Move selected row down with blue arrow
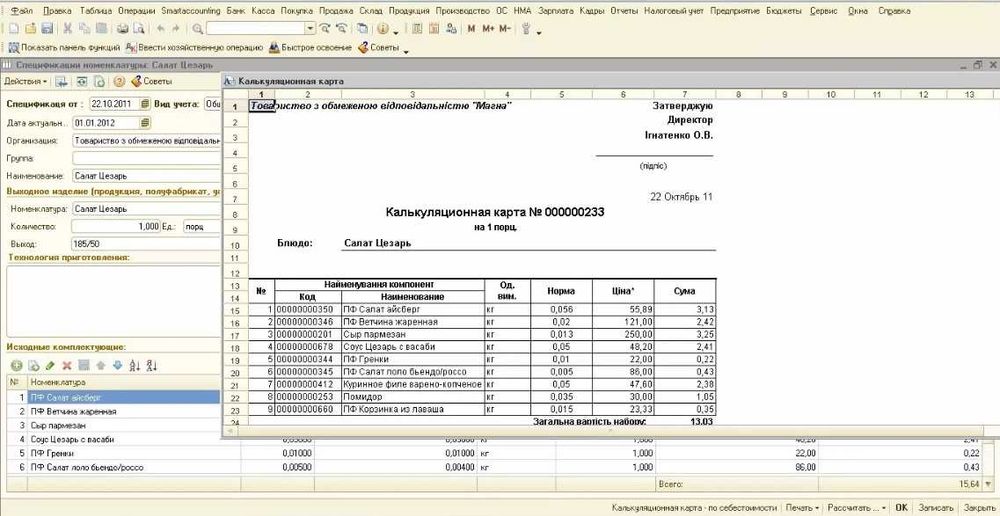Image resolution: width=1000 pixels, height=516 pixels. tap(117, 365)
